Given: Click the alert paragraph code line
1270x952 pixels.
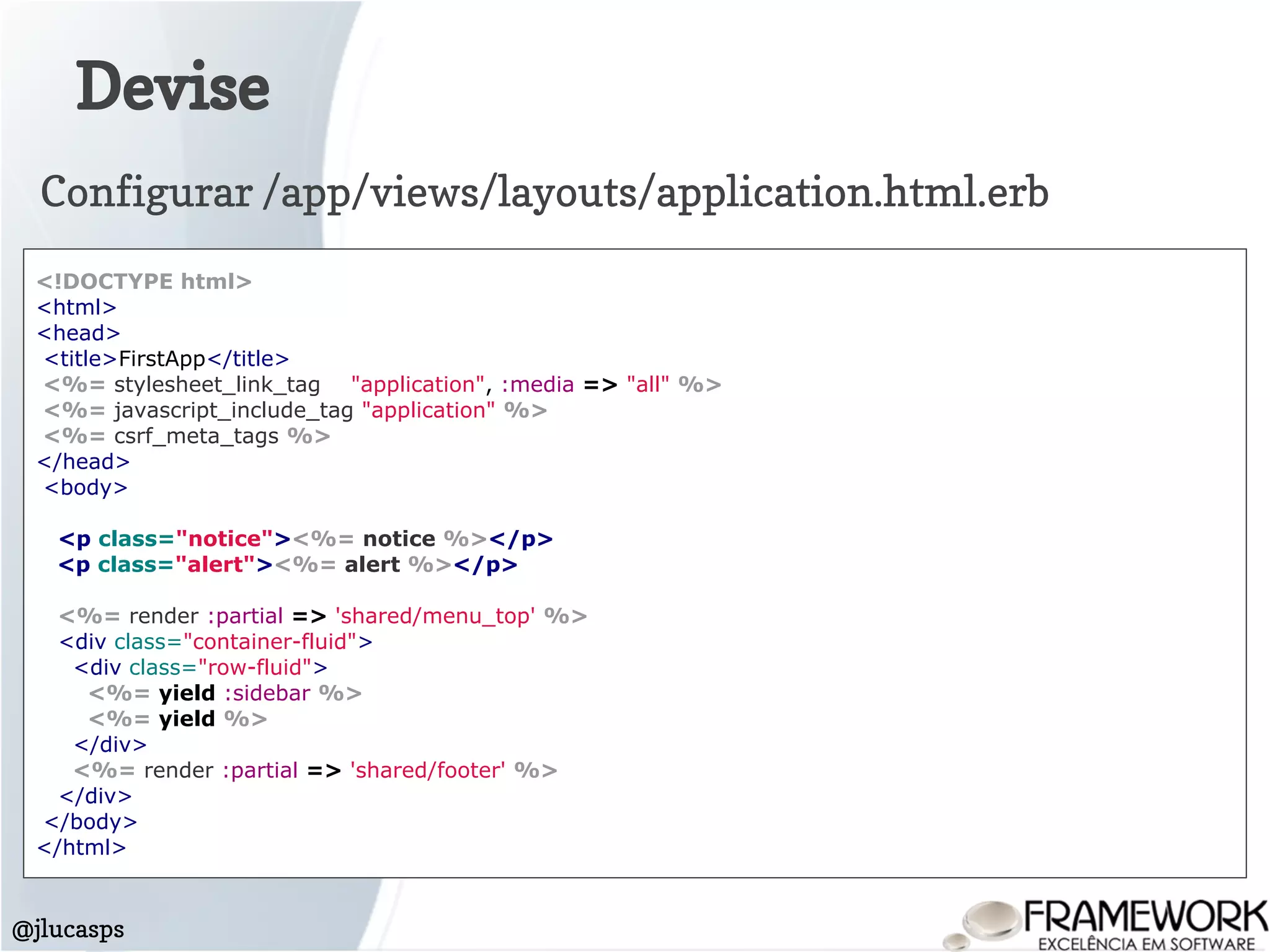Looking at the screenshot, I should coord(288,565).
